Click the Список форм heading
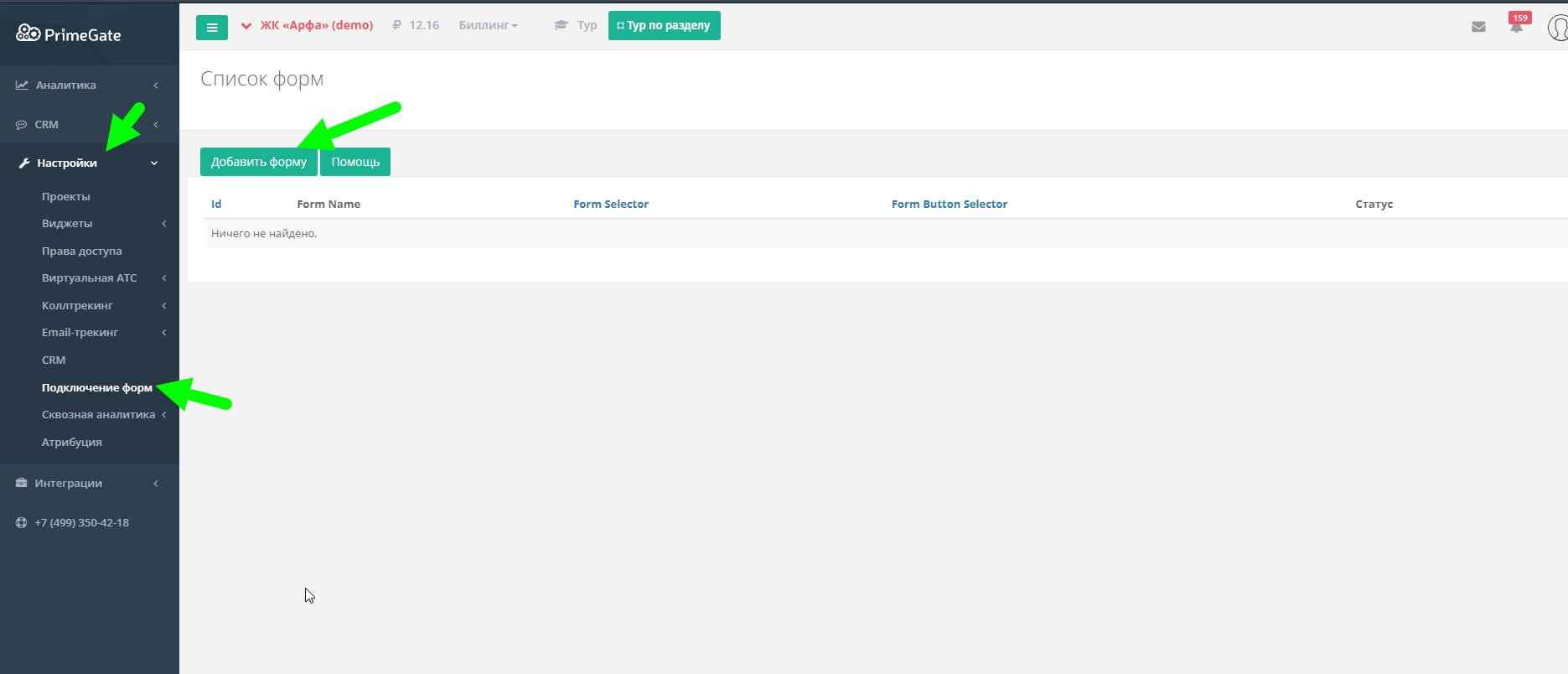The width and height of the screenshot is (1568, 674). tap(262, 79)
